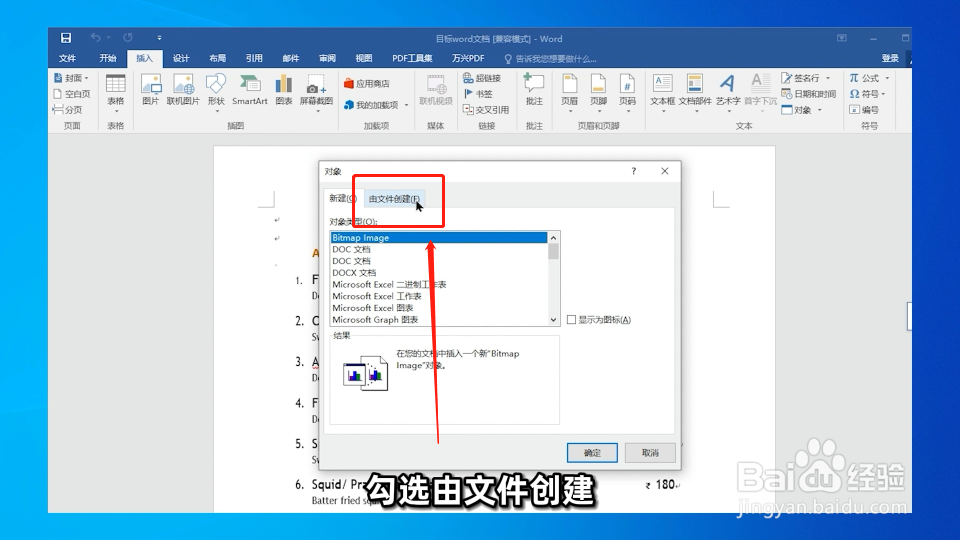Click the object list scroll down arrow
The width and height of the screenshot is (960, 540).
tap(553, 320)
